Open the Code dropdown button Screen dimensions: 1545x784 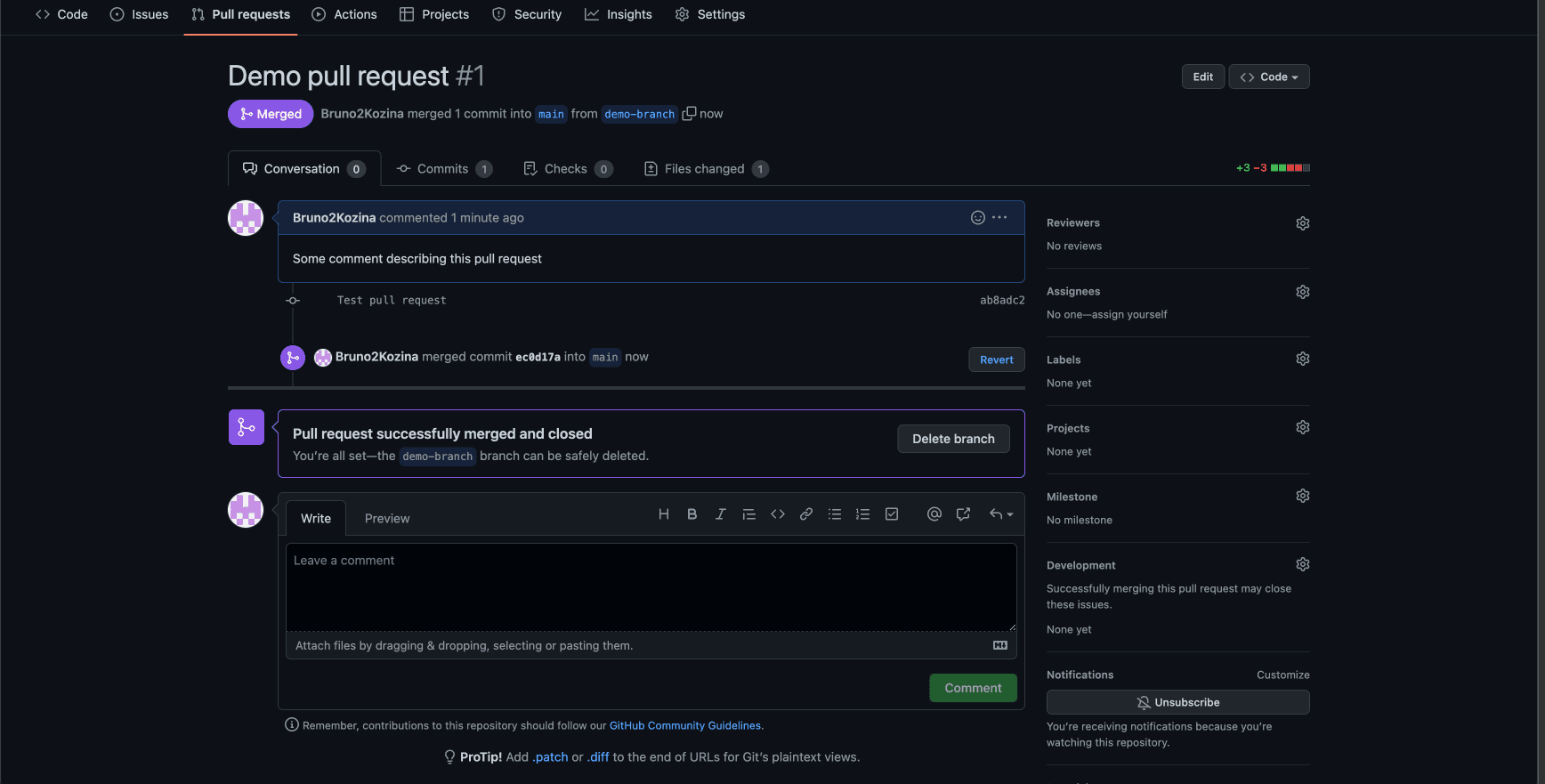pos(1268,77)
